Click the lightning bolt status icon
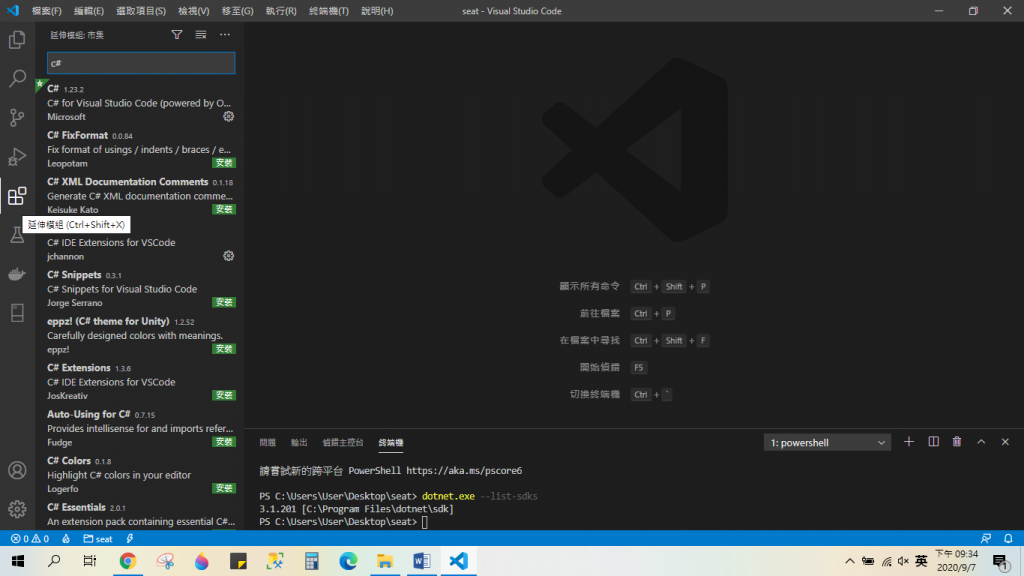1024x576 pixels. point(129,539)
